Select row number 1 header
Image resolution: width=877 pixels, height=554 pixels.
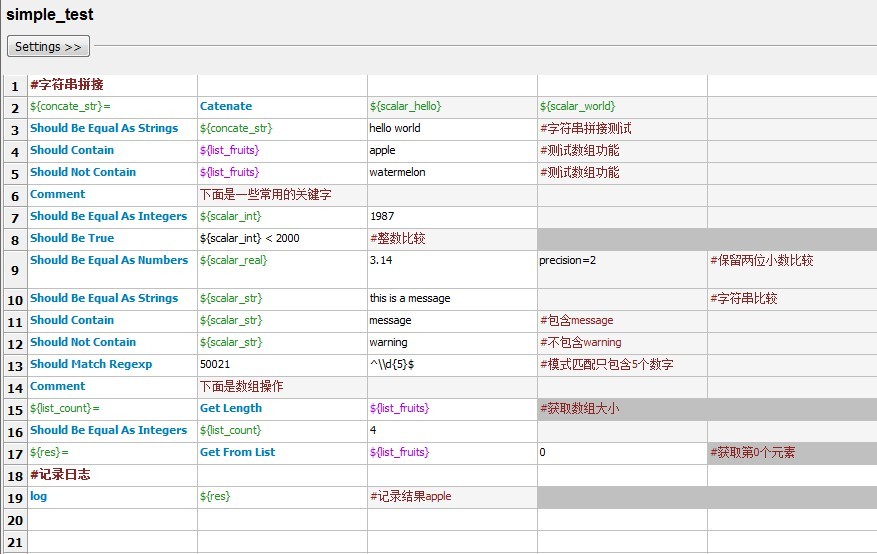(x=15, y=86)
